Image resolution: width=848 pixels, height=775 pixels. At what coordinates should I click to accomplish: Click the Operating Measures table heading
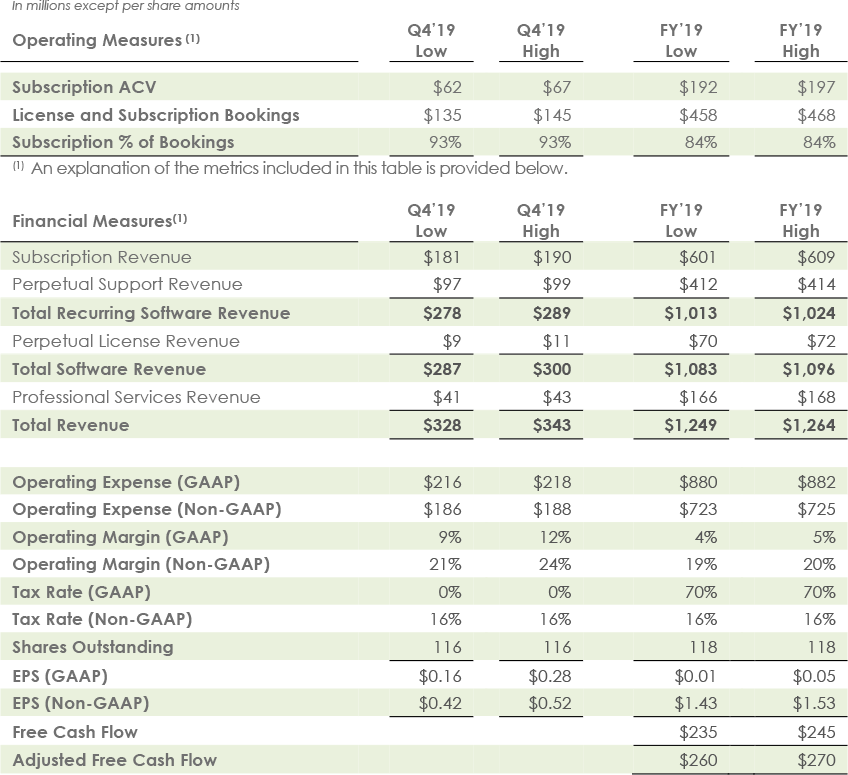coord(94,41)
